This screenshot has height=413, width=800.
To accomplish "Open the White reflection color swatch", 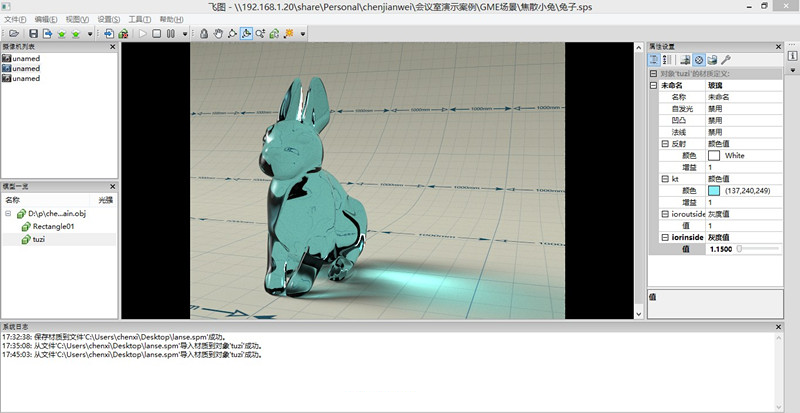I will coord(714,156).
